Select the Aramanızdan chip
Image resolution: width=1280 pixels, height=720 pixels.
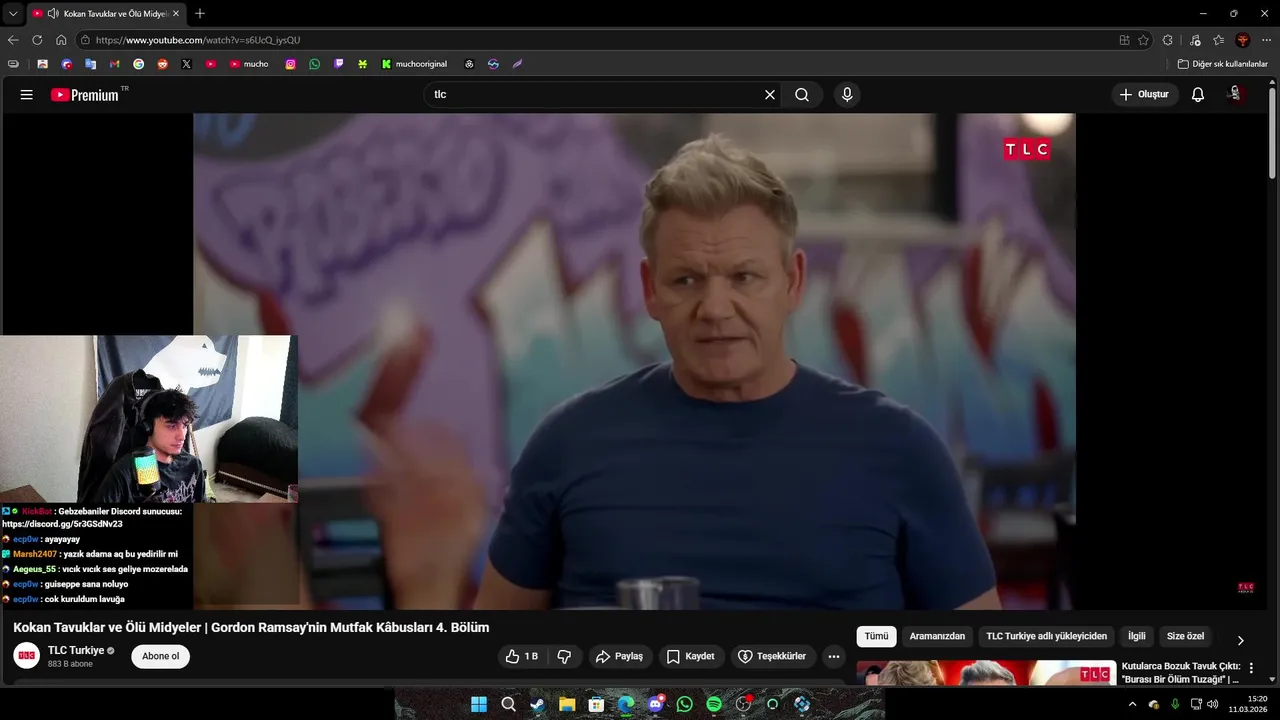[937, 637]
